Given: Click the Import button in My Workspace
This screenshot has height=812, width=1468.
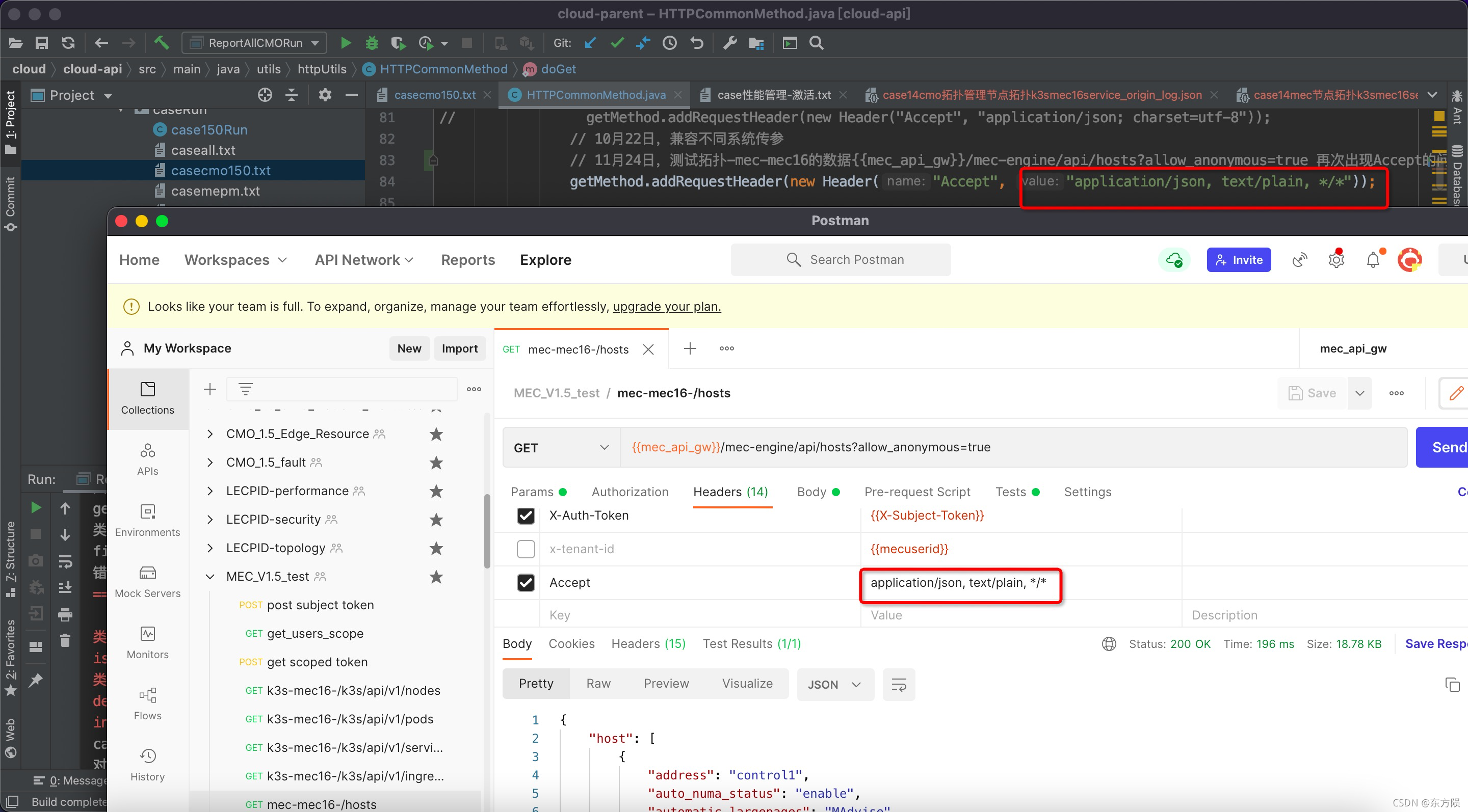Looking at the screenshot, I should click(x=459, y=348).
